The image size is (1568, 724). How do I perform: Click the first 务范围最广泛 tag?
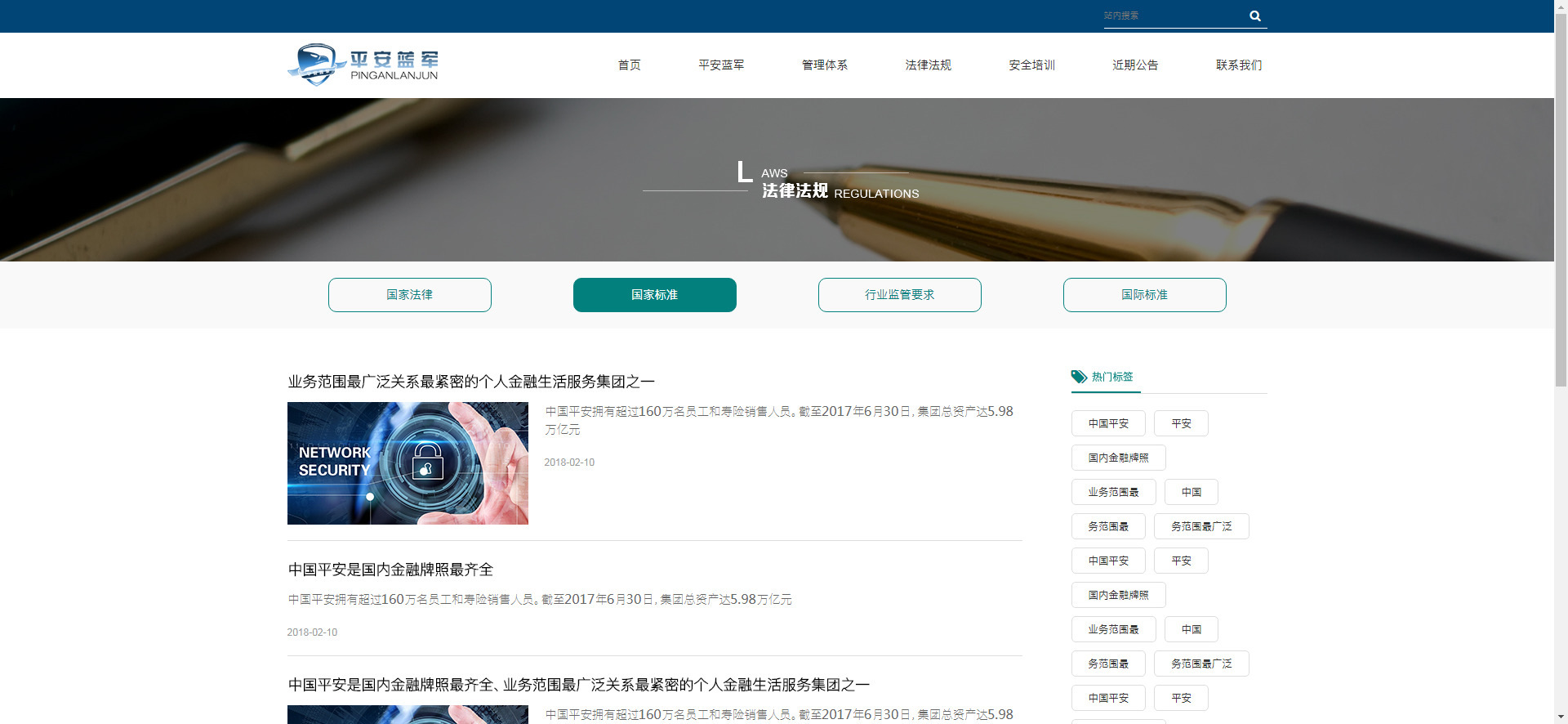point(1201,526)
